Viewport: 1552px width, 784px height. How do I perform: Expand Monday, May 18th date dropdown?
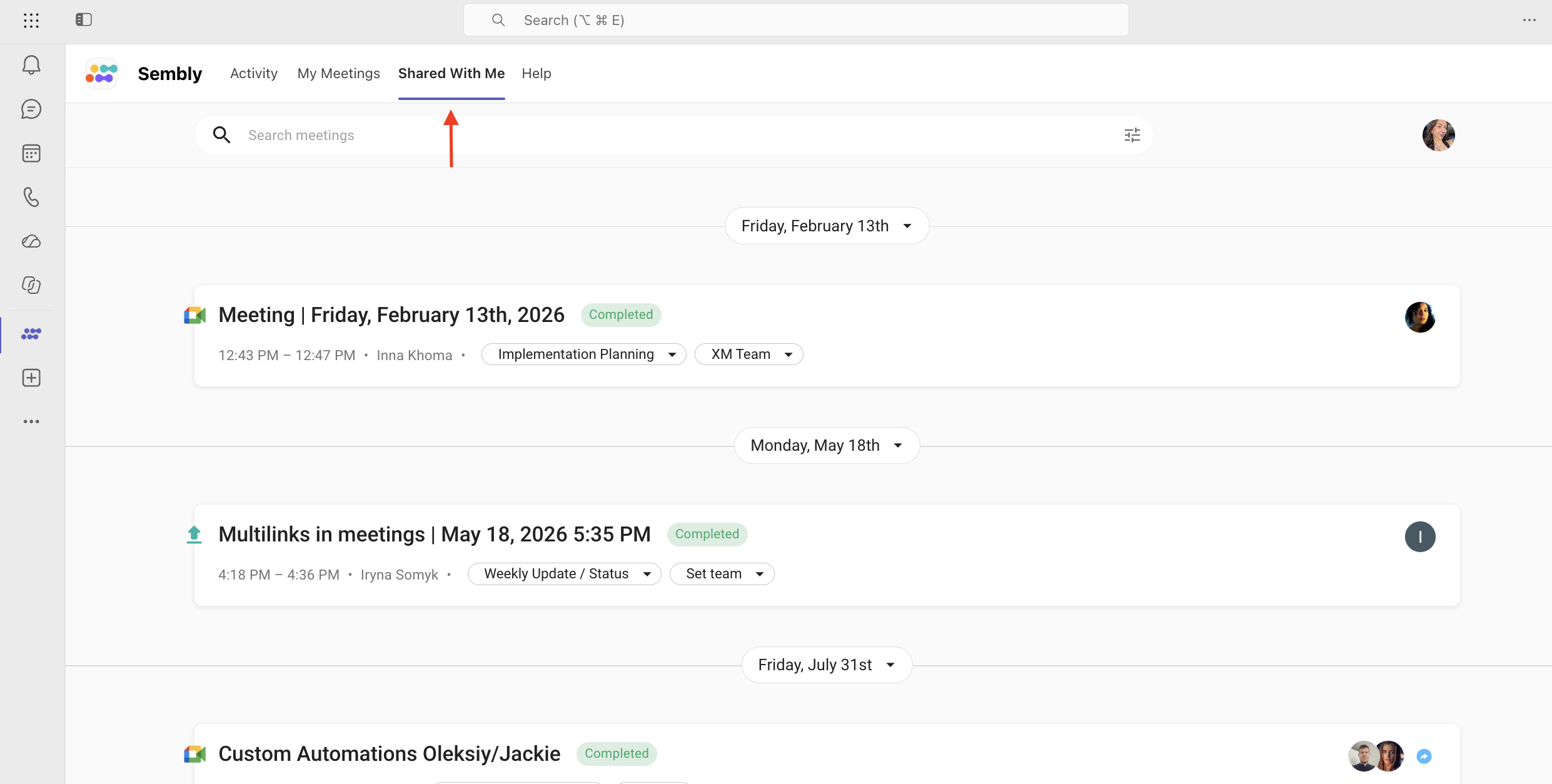pos(827,445)
